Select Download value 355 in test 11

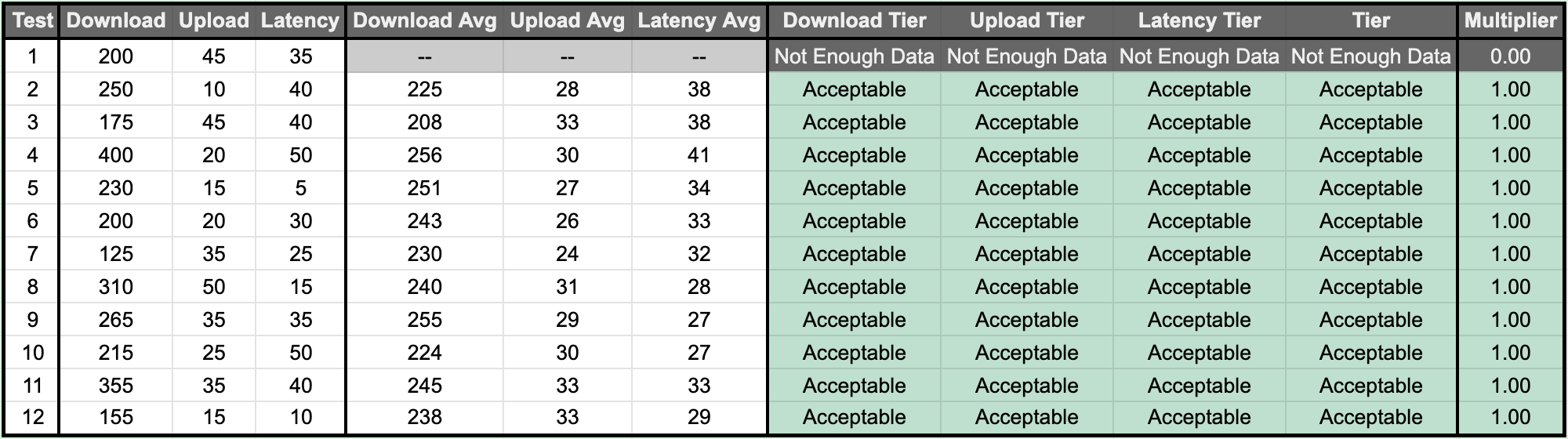pyautogui.click(x=116, y=386)
